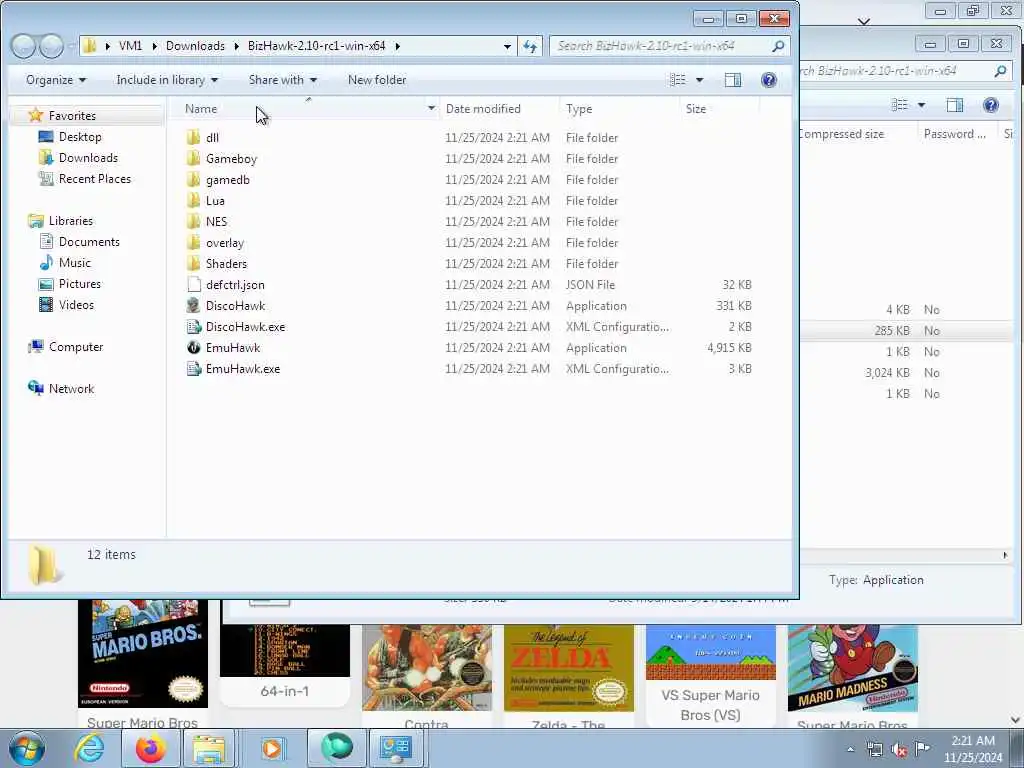Open Help in the front Explorer window
Screen dimensions: 1024x768
point(769,80)
